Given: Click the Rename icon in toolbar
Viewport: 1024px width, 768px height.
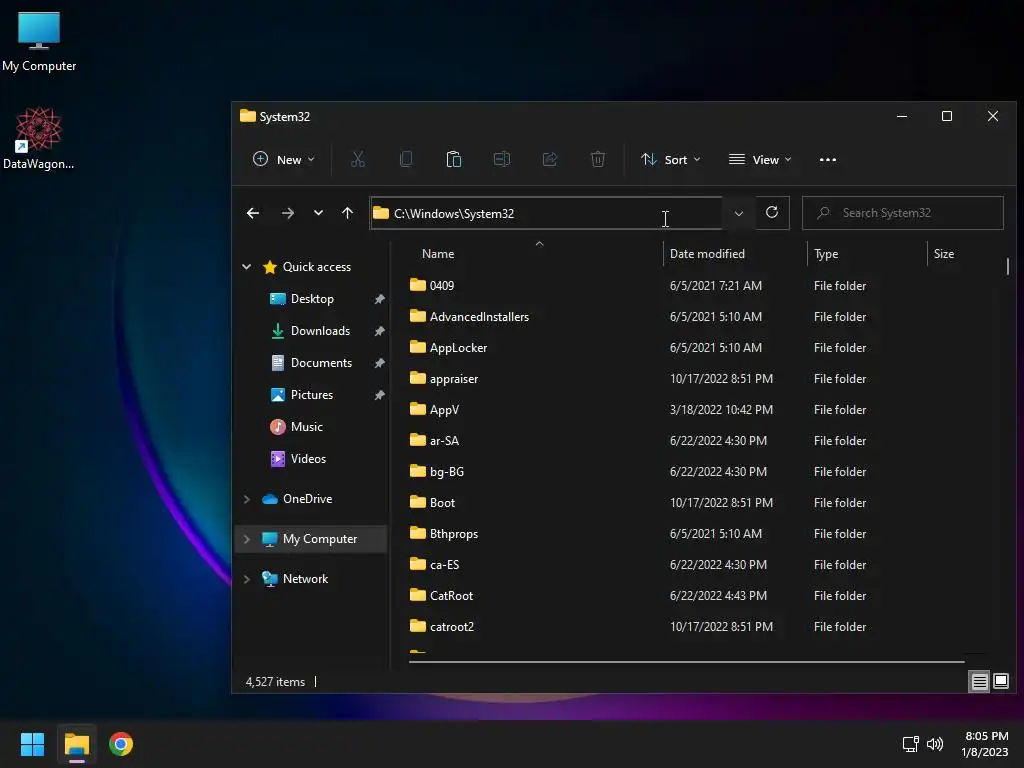Looking at the screenshot, I should pos(502,159).
